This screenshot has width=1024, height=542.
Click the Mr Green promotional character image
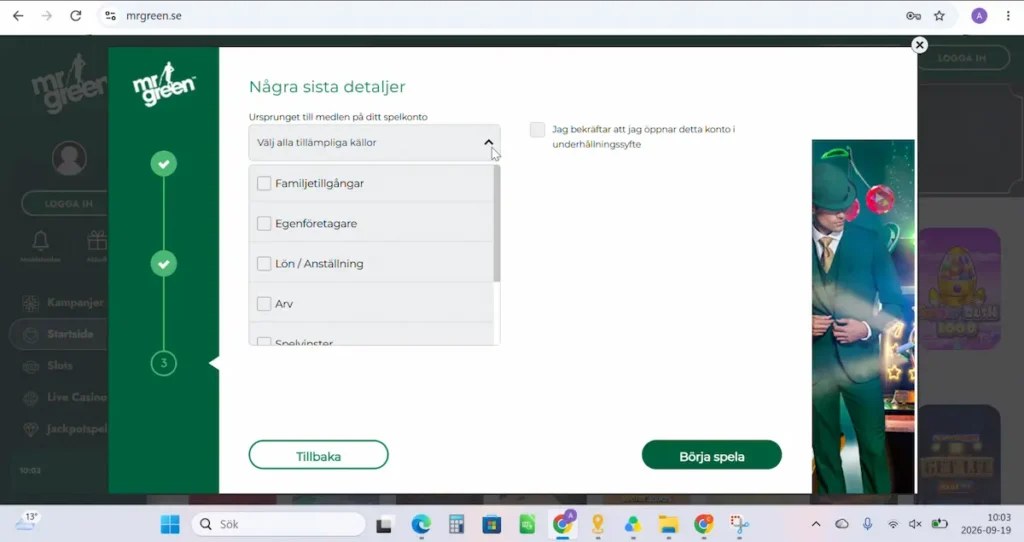click(x=863, y=317)
